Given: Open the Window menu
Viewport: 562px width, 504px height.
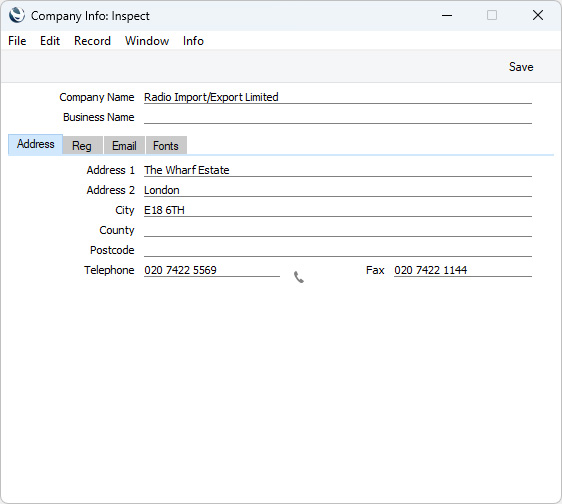Looking at the screenshot, I should [147, 41].
